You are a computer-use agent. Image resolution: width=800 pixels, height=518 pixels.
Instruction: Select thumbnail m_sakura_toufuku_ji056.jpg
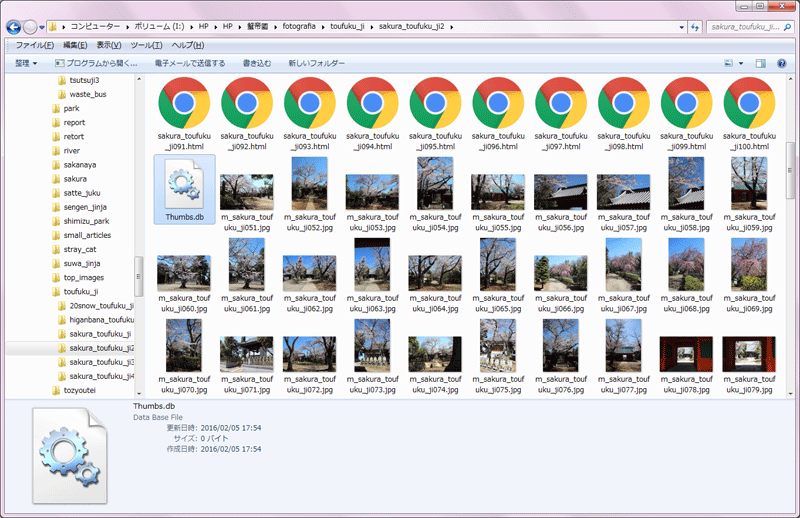561,192
